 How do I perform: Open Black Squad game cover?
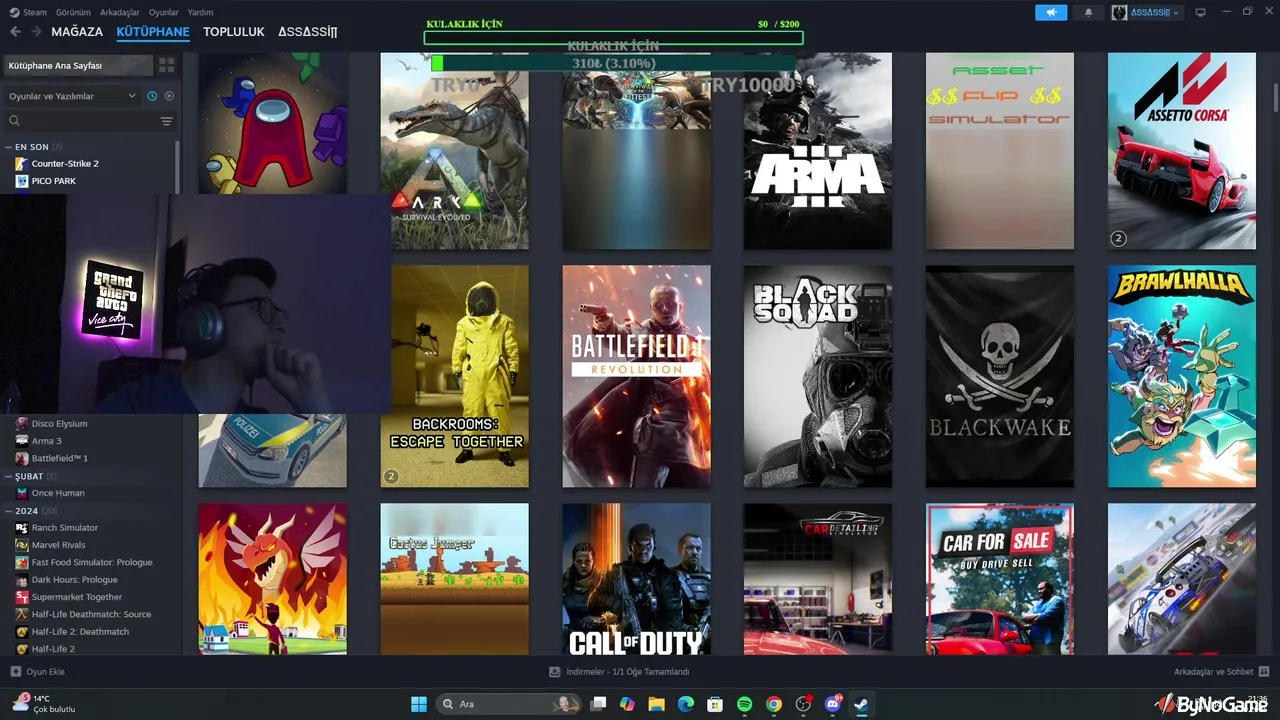click(817, 376)
